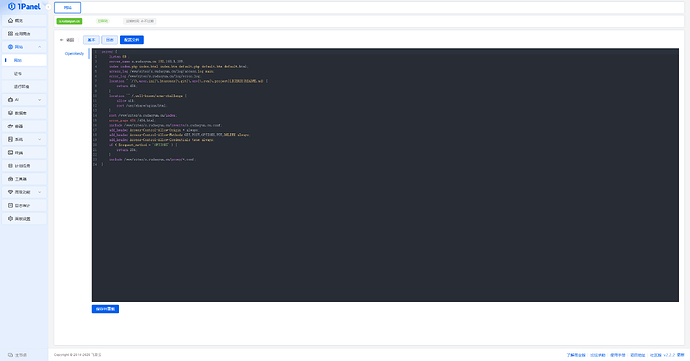Expand the System (系统) menu group
Image resolution: width=690 pixels, height=361 pixels.
pyautogui.click(x=40, y=140)
